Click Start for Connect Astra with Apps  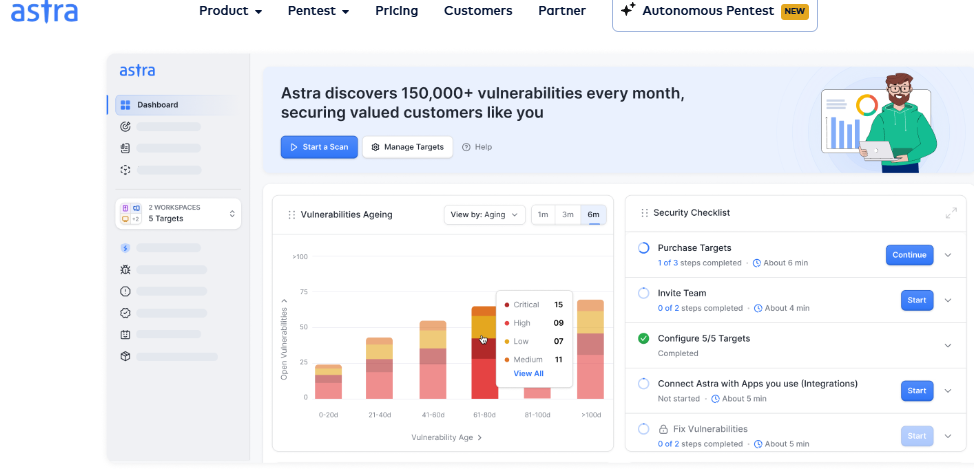coord(917,391)
